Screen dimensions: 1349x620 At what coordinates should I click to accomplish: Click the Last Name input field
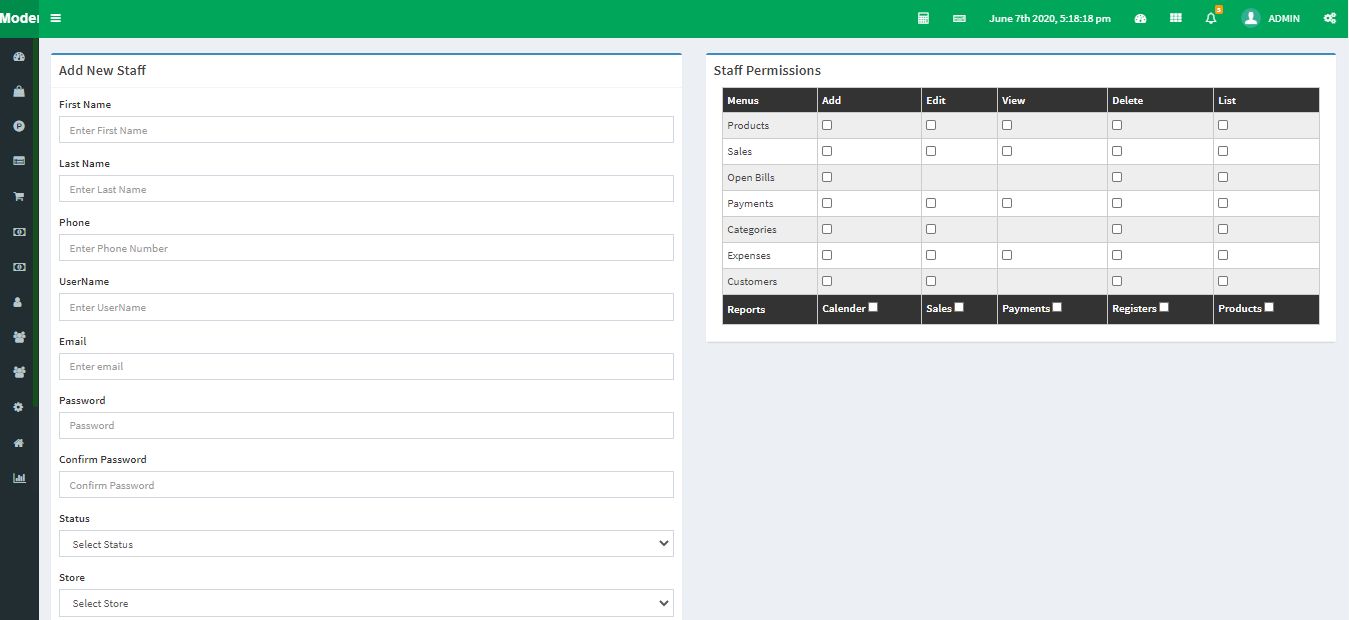366,189
